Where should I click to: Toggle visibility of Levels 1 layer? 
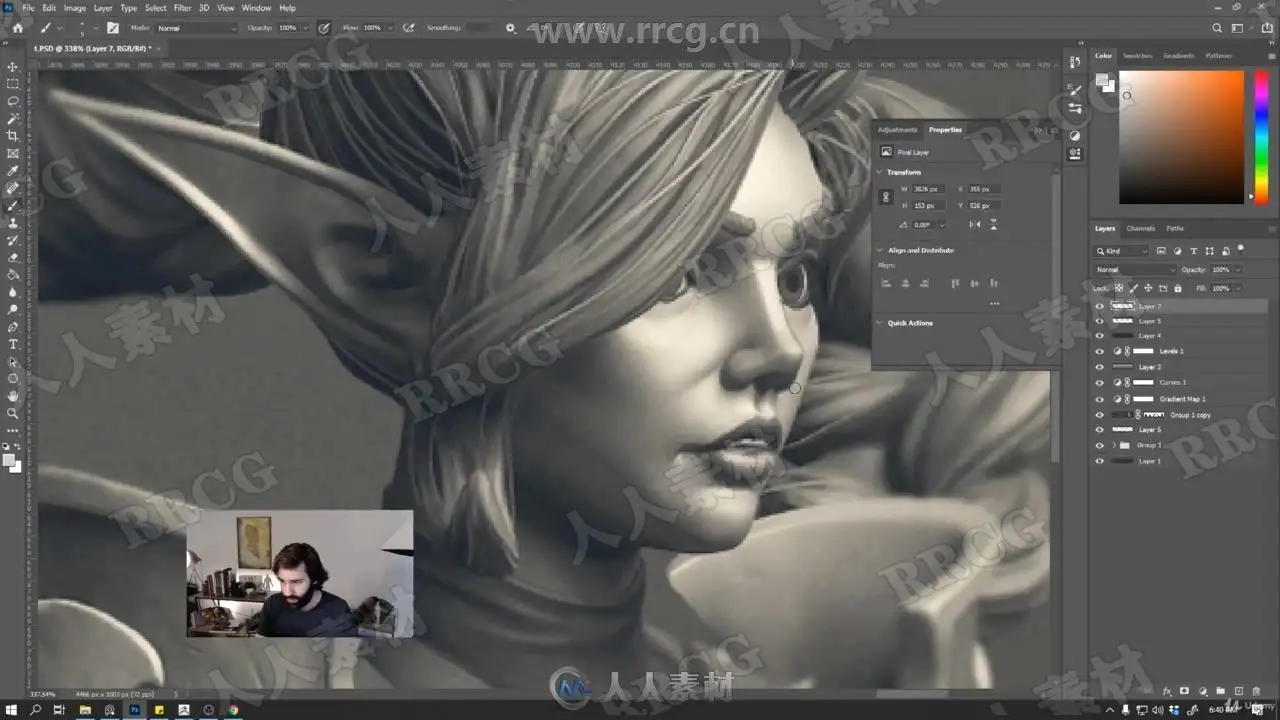tap(1100, 351)
